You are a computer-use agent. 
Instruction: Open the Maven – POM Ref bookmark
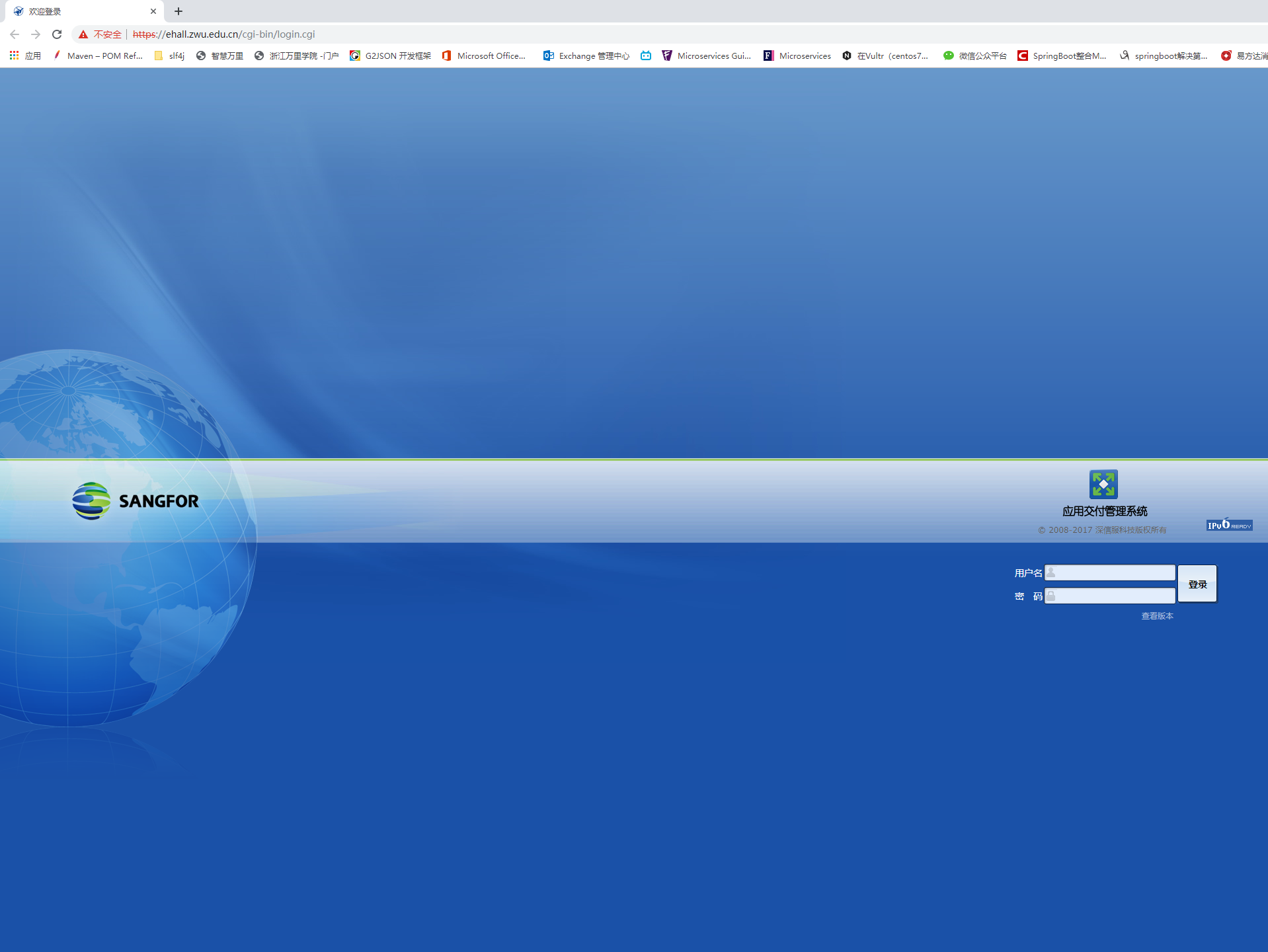pyautogui.click(x=98, y=56)
